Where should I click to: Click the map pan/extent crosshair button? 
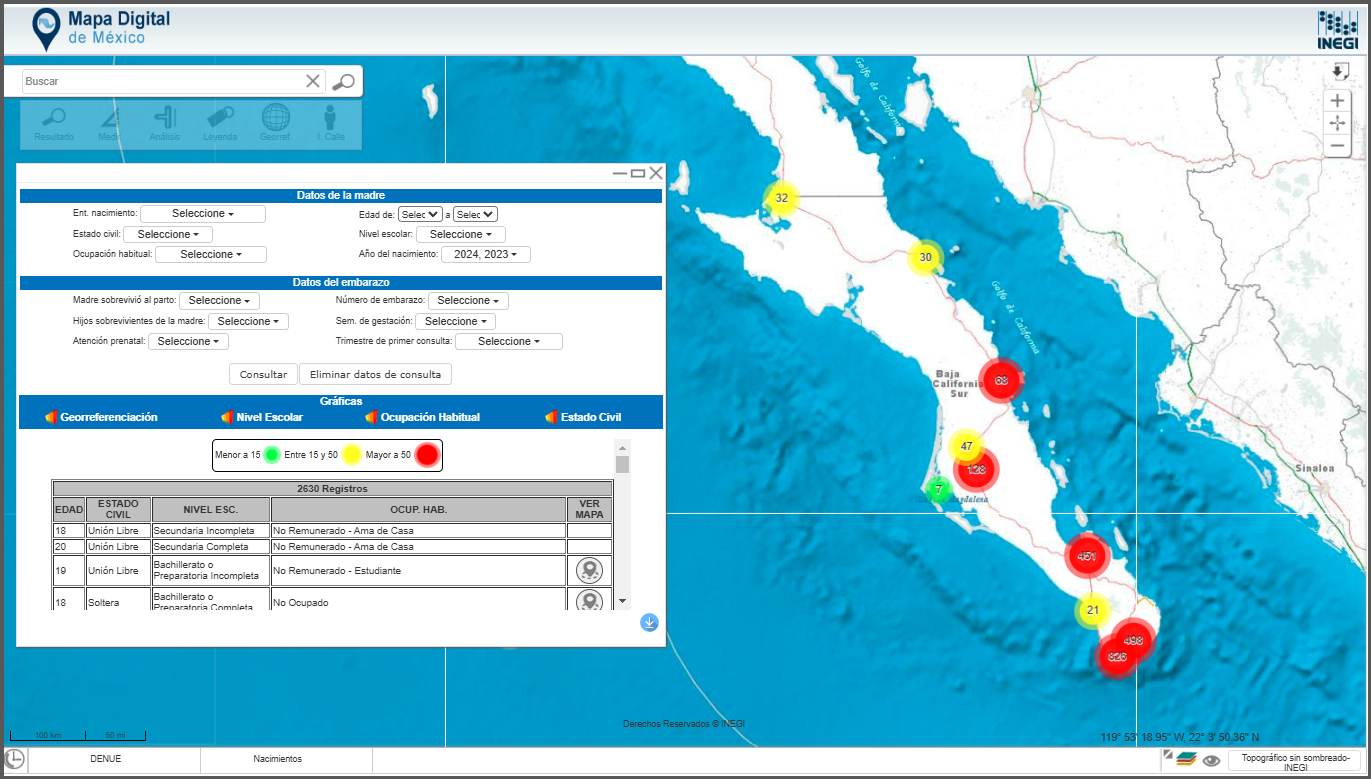[x=1337, y=123]
